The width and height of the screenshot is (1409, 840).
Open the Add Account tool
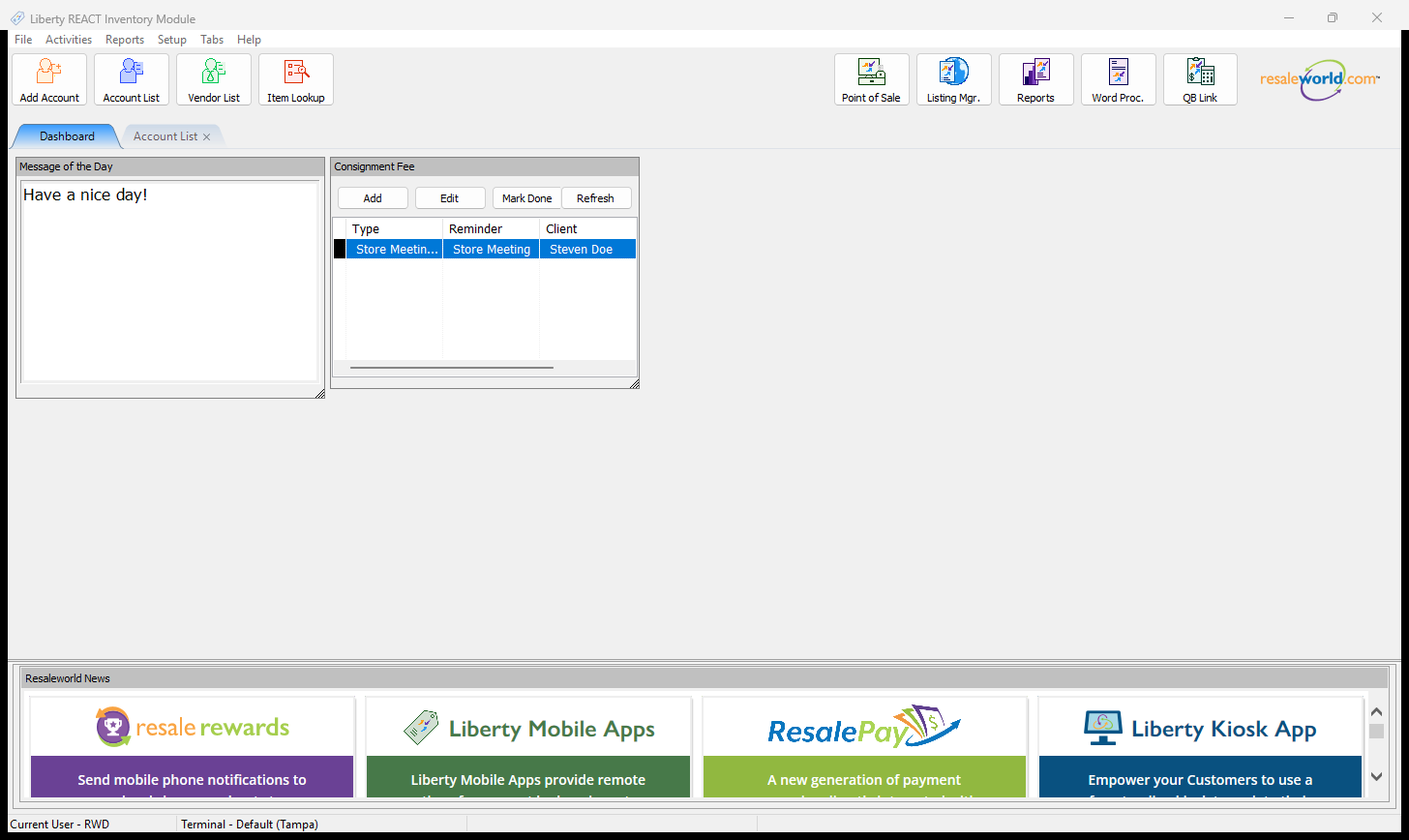(49, 79)
